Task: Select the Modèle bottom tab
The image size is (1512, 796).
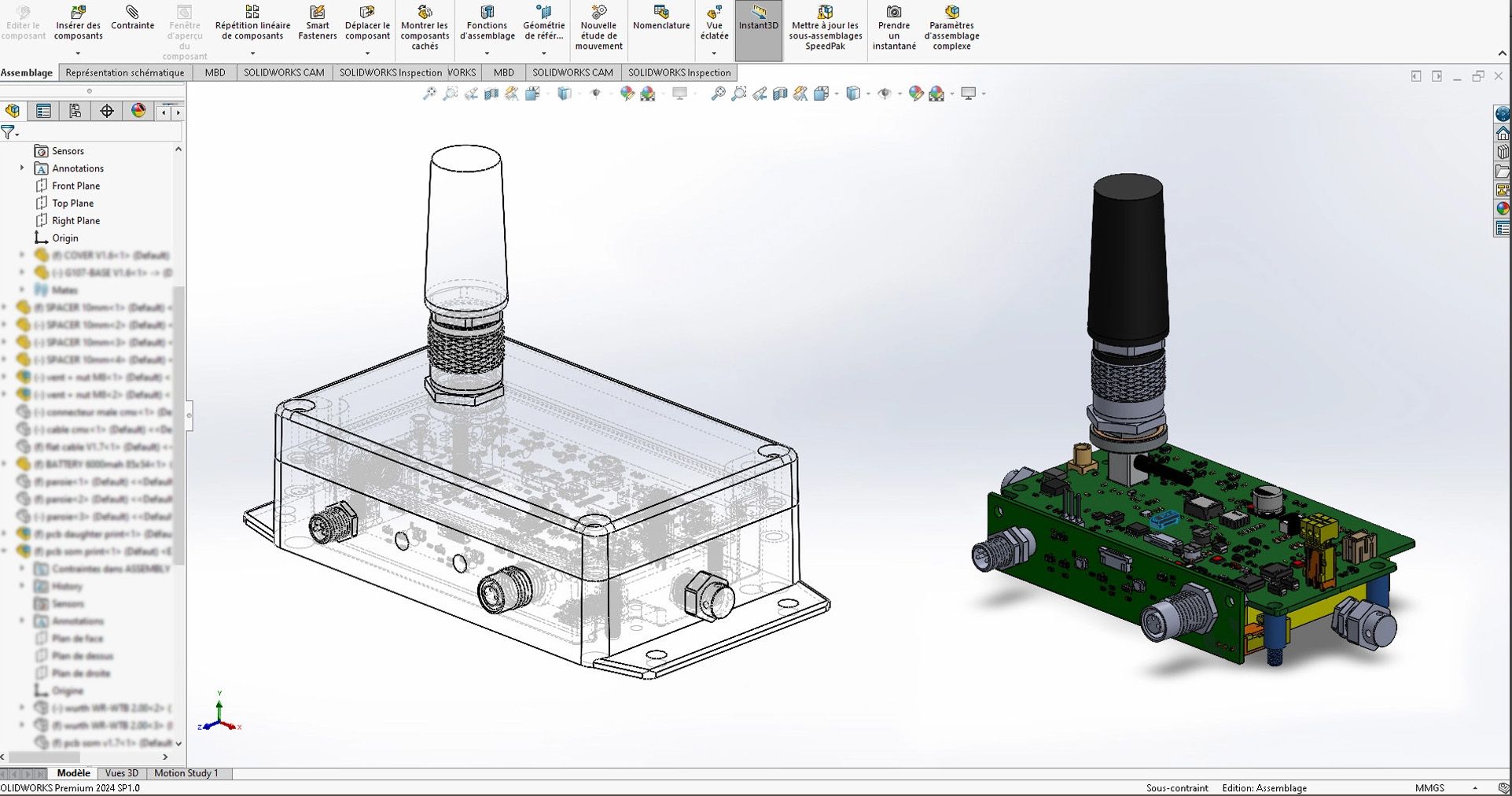Action: [74, 773]
